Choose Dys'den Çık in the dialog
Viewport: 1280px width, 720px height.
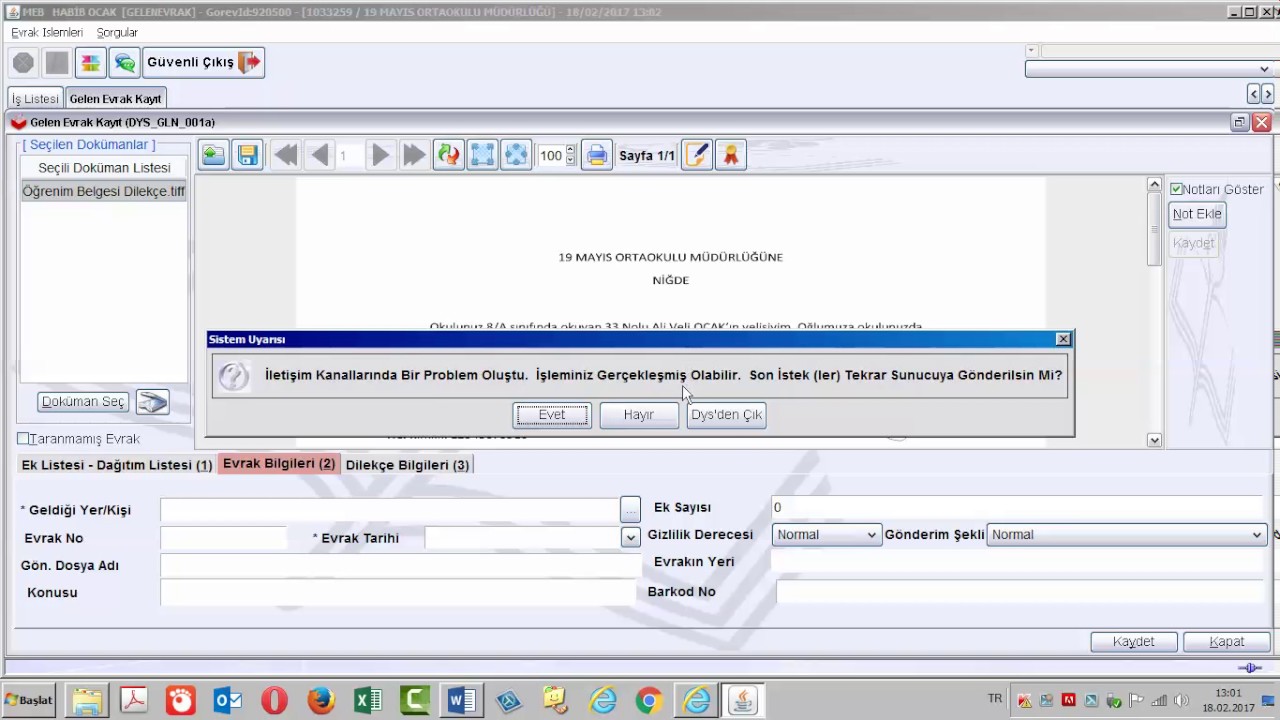726,415
